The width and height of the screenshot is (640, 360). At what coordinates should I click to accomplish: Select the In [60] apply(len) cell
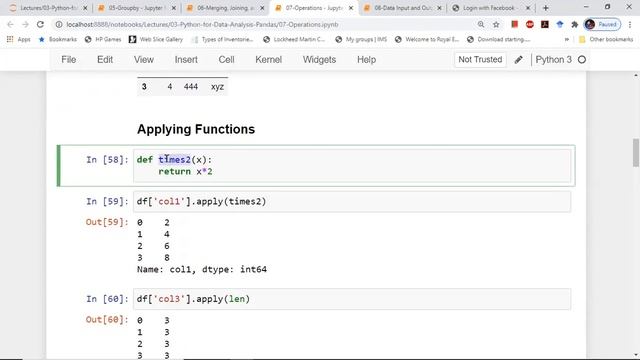point(352,299)
